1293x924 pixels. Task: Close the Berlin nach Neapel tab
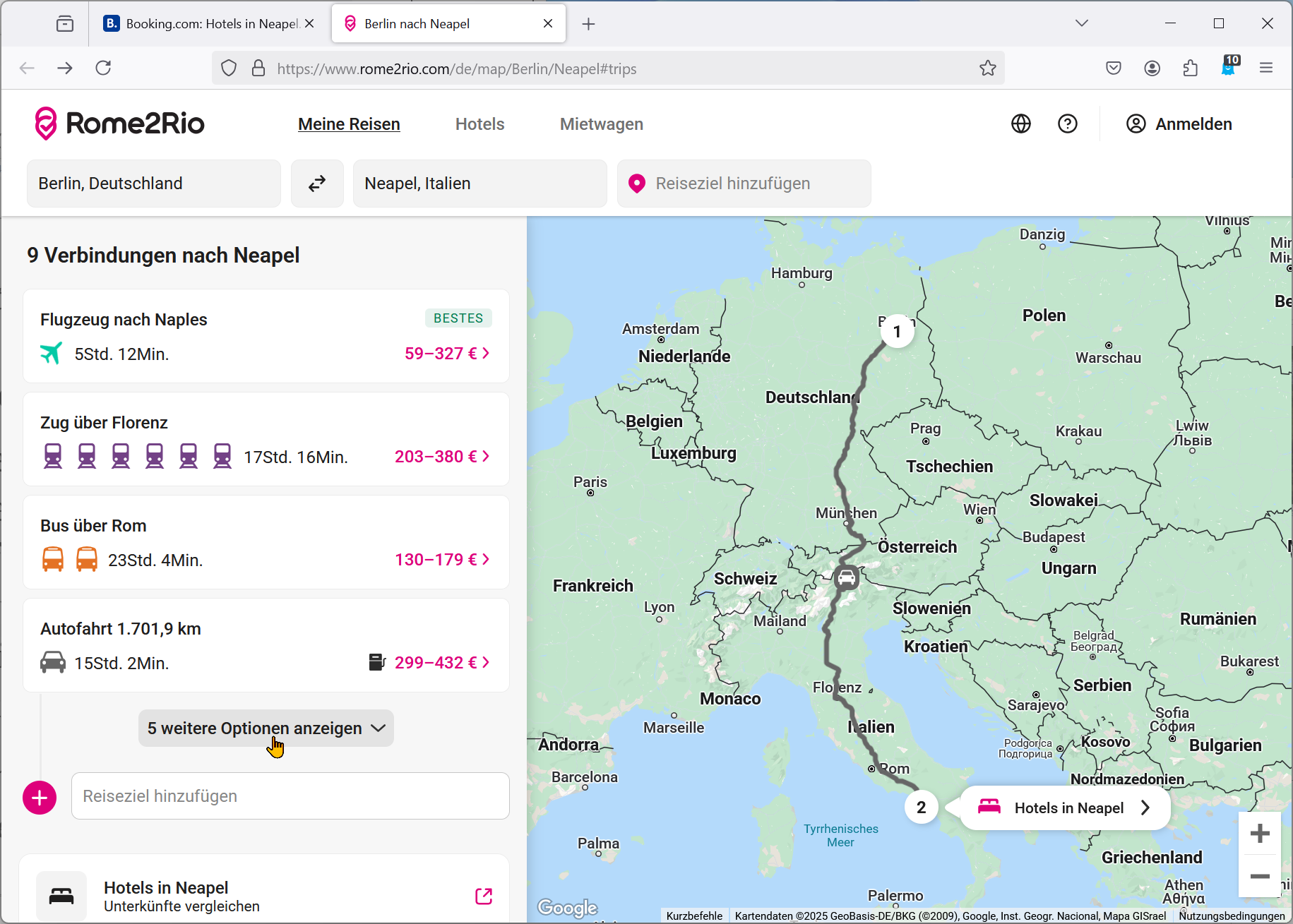click(548, 23)
